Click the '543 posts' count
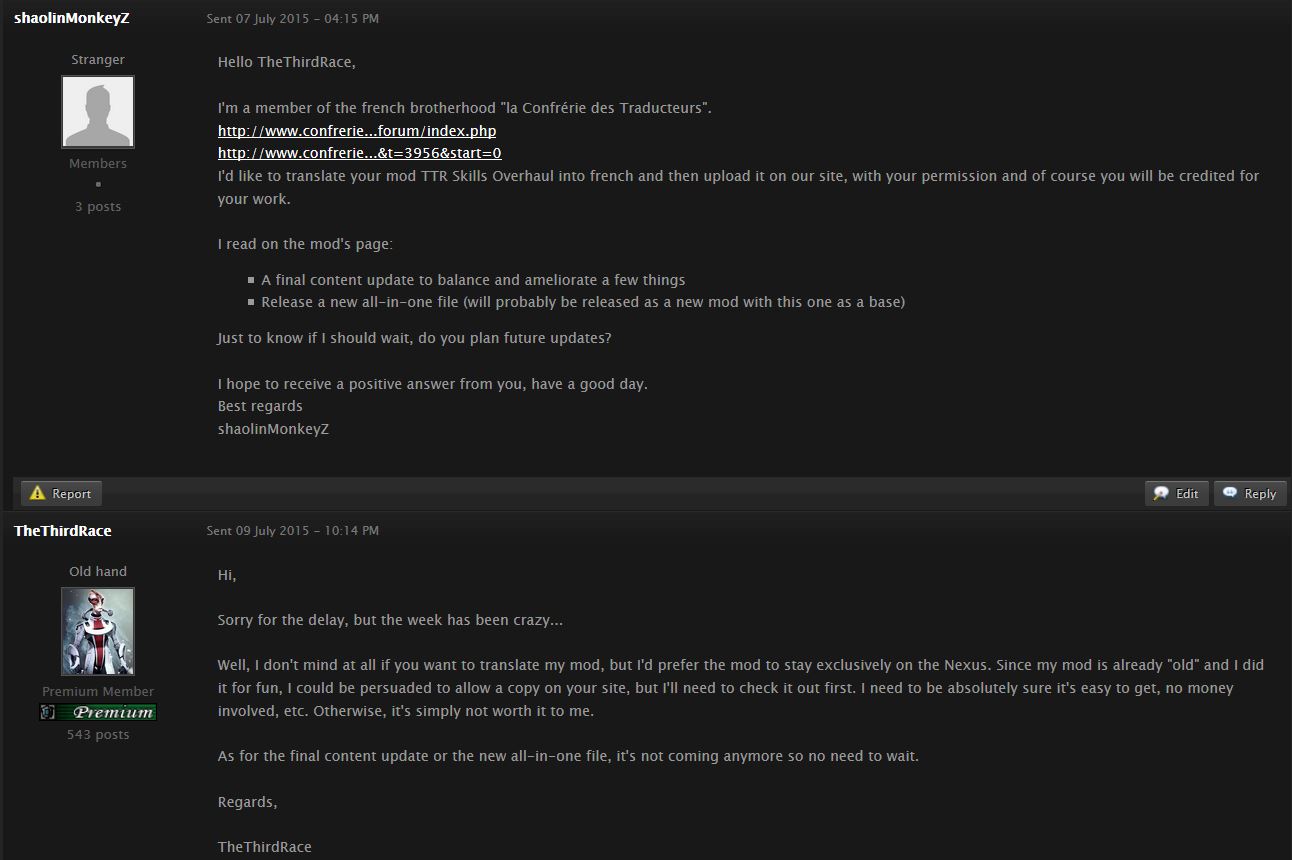The width and height of the screenshot is (1292, 860). [x=98, y=735]
